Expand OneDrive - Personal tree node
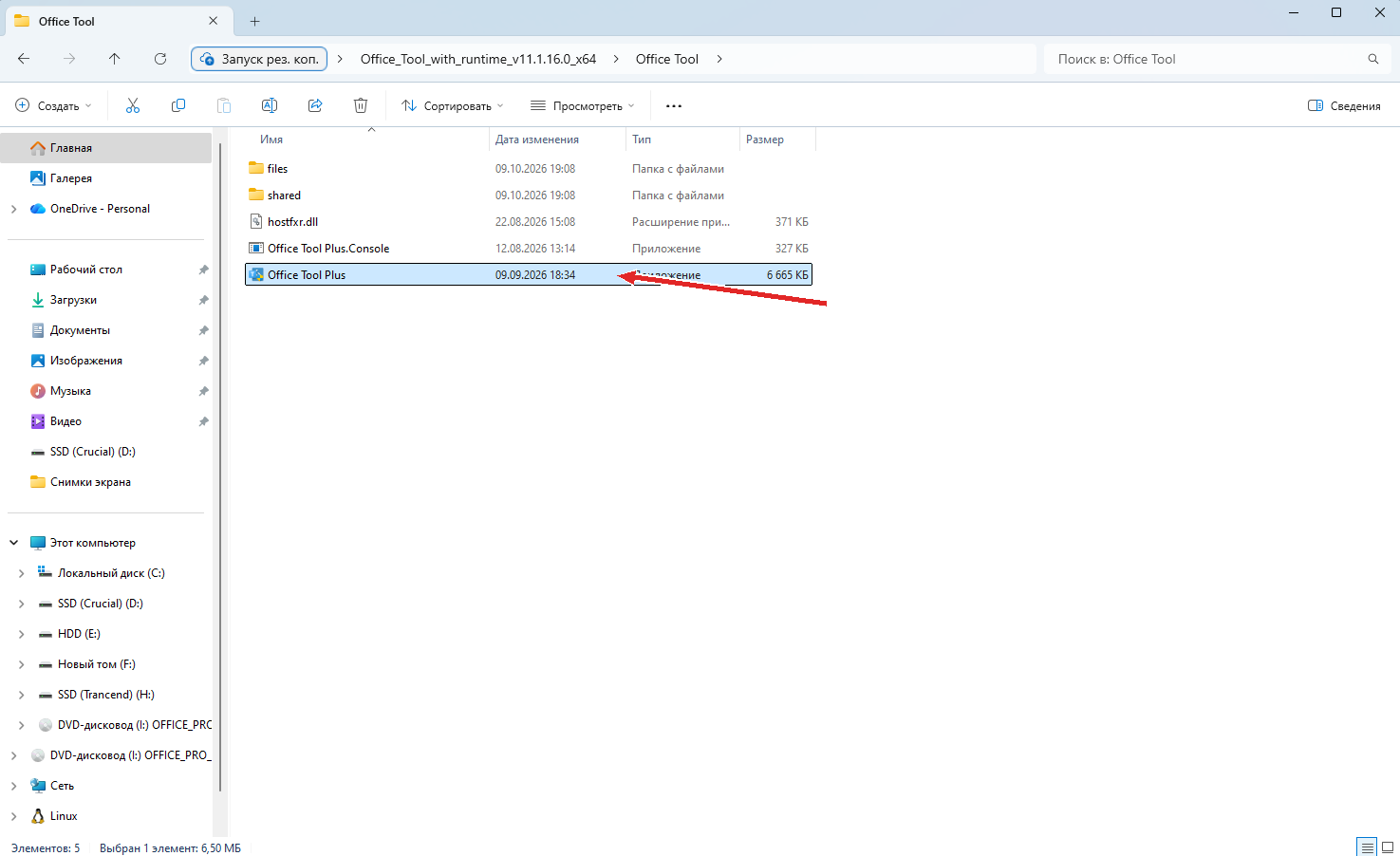Viewport: 1400px width, 856px height. [13, 209]
